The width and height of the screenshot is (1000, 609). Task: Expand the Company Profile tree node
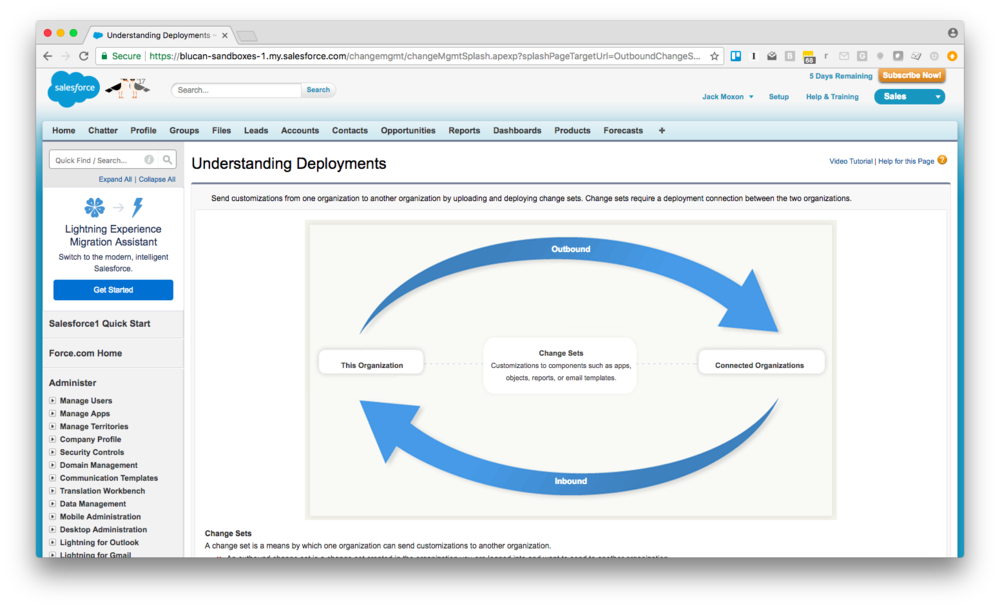[52, 439]
